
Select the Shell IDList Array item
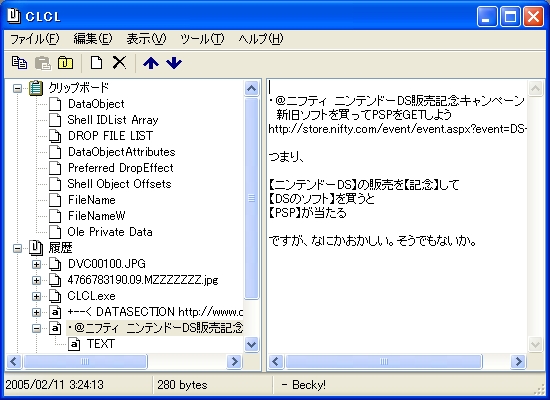coord(113,120)
